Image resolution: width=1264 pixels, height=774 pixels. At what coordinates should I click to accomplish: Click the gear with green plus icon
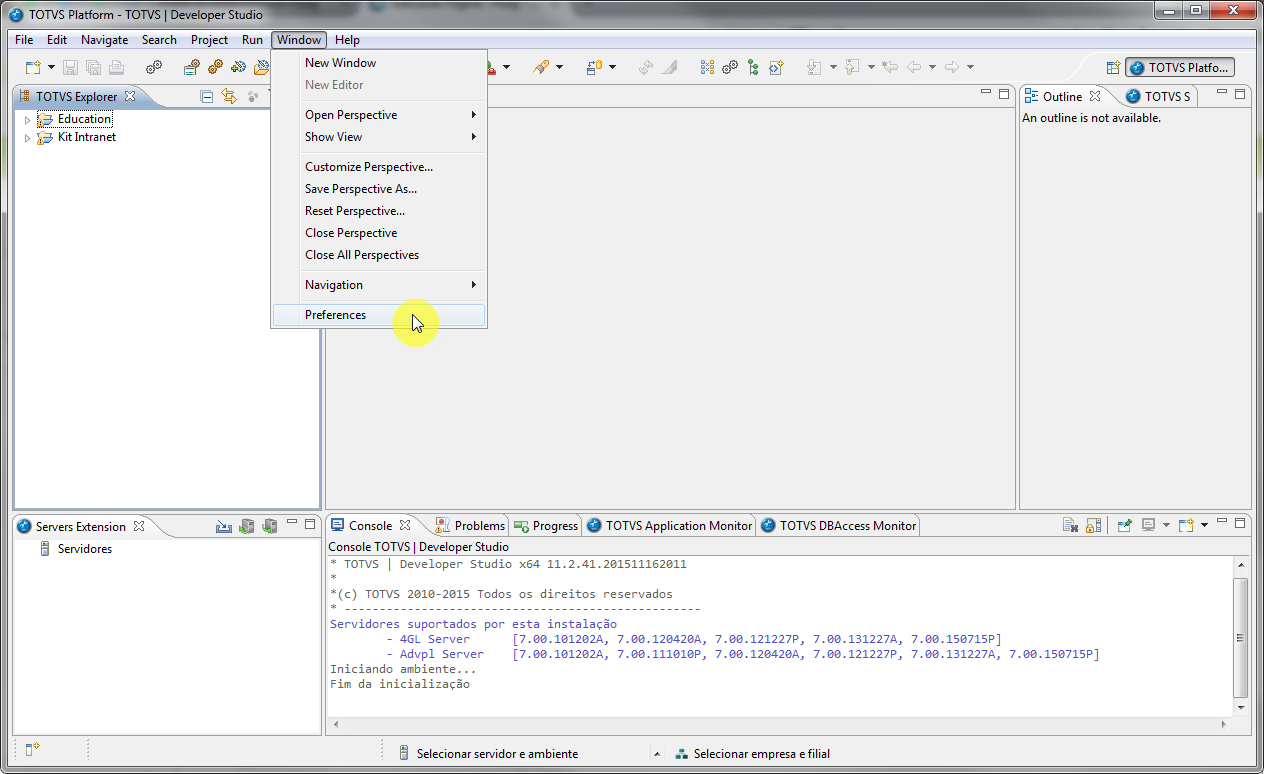pos(238,67)
